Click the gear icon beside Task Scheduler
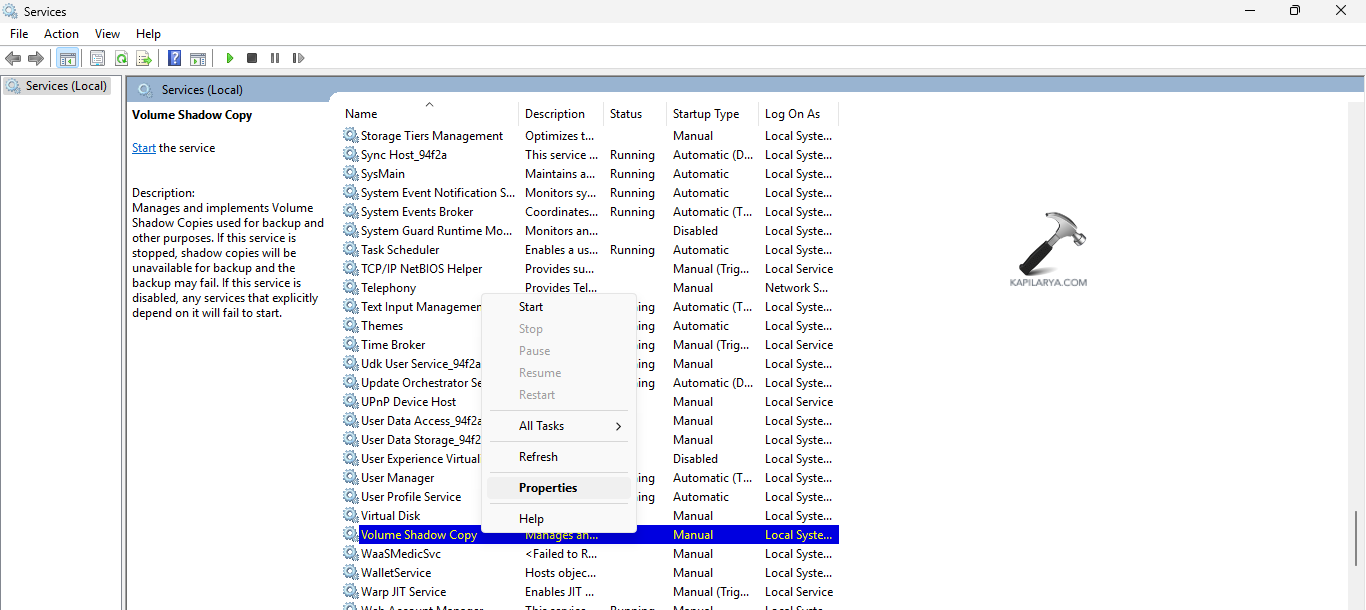 point(350,250)
